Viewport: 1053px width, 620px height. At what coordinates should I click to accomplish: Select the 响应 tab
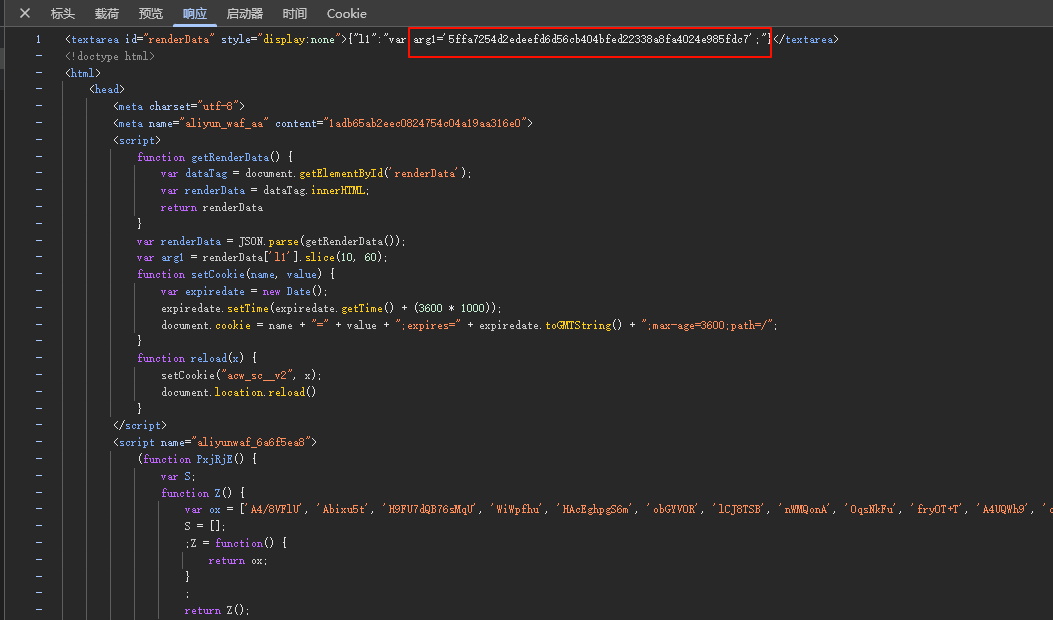click(x=195, y=13)
